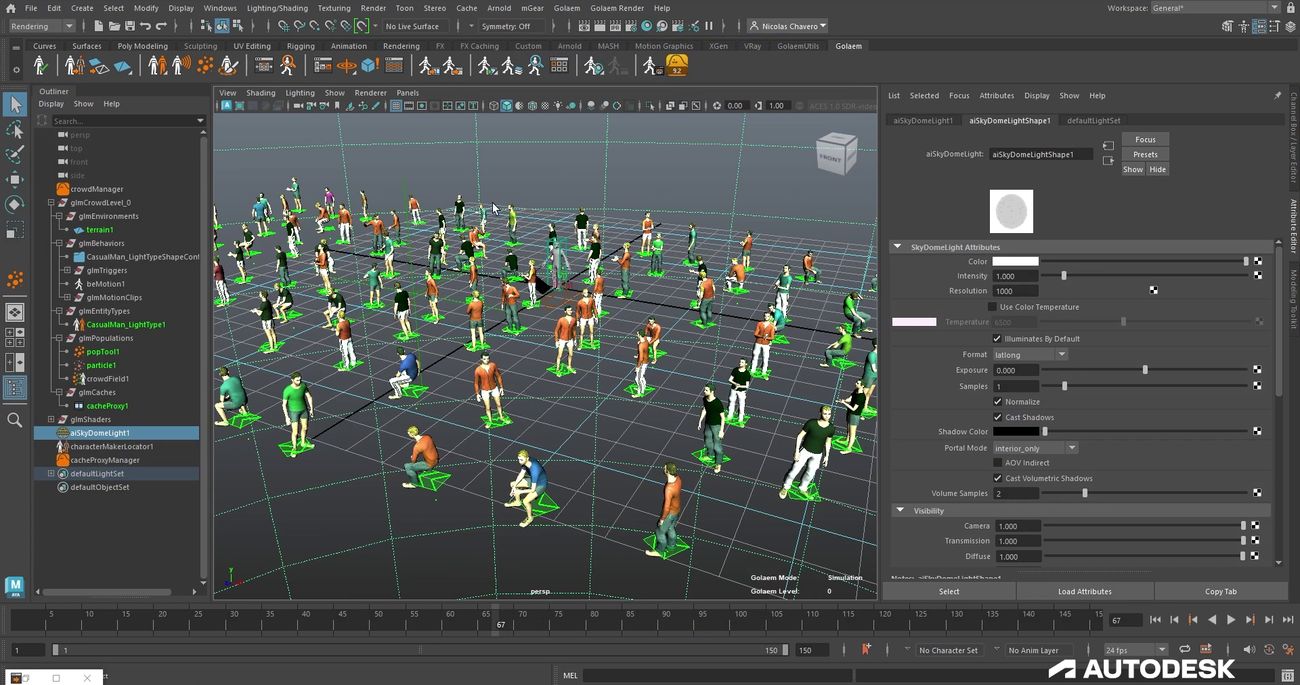Open the search magnifier in the left toolbox

(15, 420)
